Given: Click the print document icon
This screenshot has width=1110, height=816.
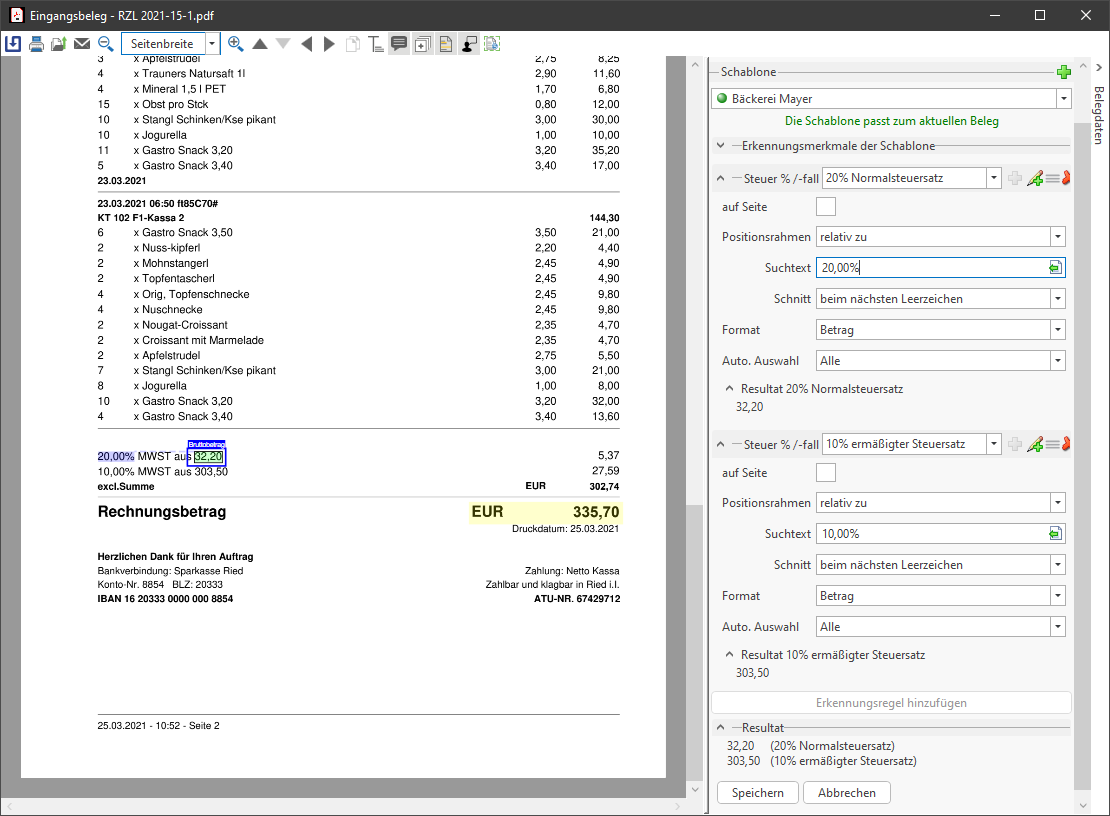Looking at the screenshot, I should coord(37,44).
